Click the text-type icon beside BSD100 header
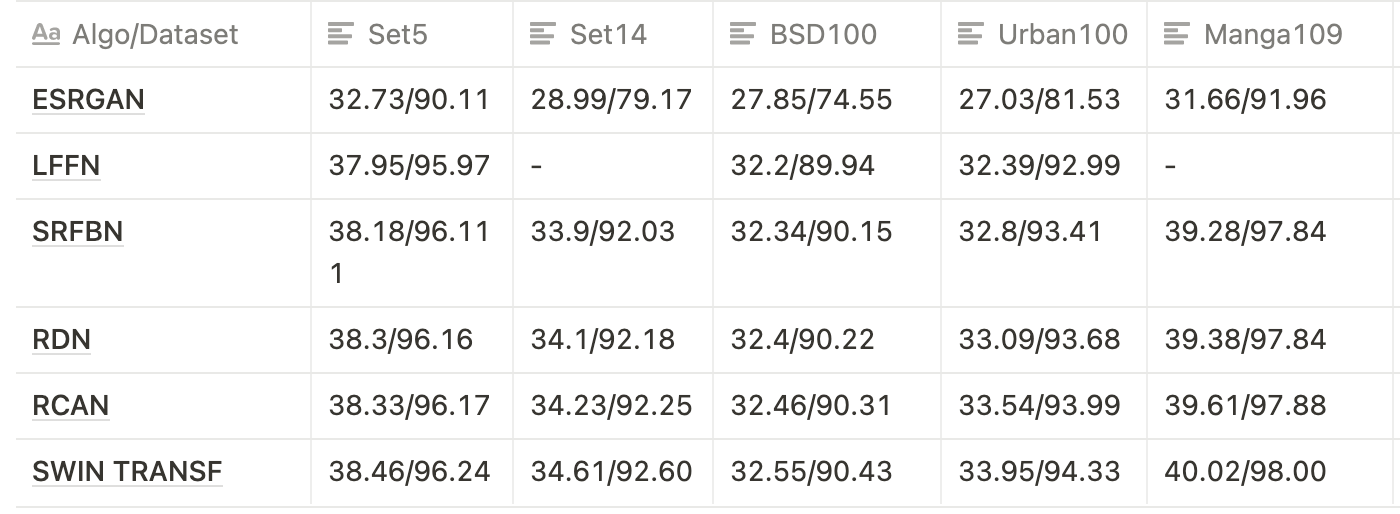The image size is (1400, 514). 743,34
